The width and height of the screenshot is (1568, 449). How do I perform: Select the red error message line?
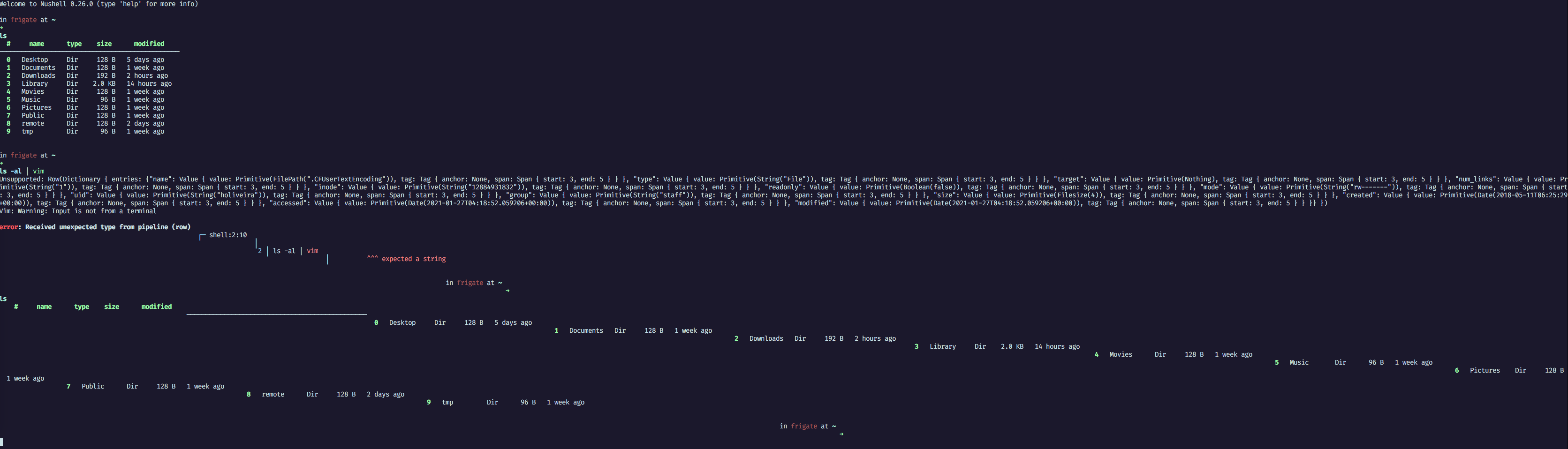tap(95, 226)
